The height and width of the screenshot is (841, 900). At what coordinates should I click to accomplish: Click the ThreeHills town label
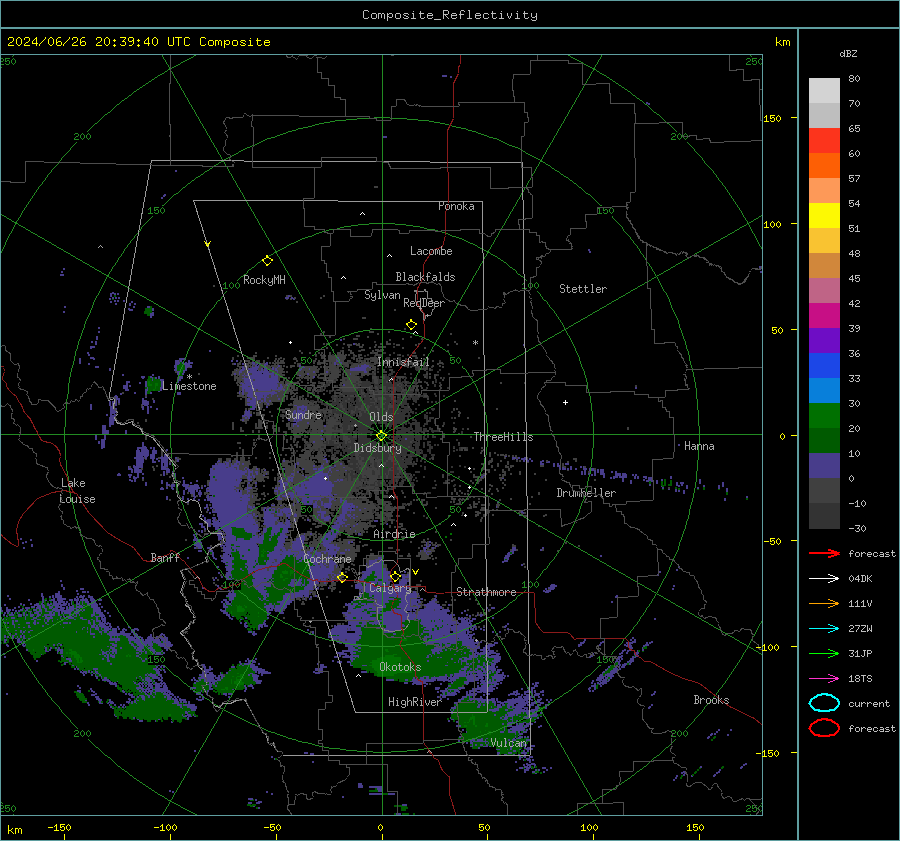point(503,437)
